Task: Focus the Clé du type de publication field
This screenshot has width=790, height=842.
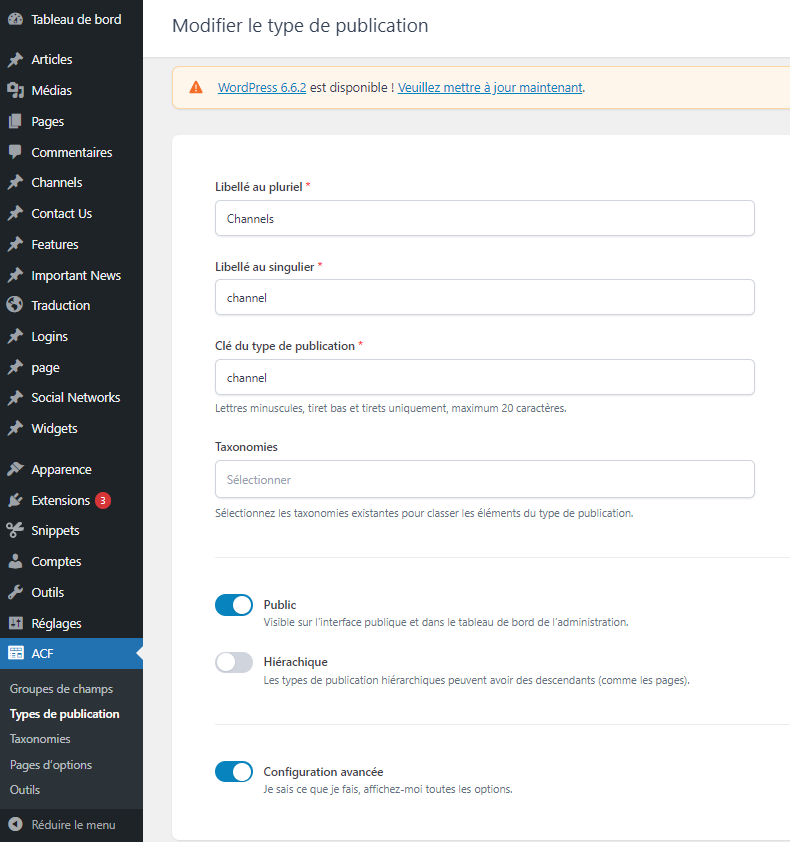Action: click(x=484, y=378)
